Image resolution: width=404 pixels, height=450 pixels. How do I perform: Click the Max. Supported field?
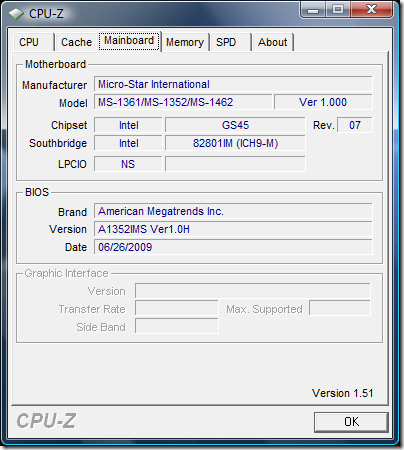pos(340,309)
